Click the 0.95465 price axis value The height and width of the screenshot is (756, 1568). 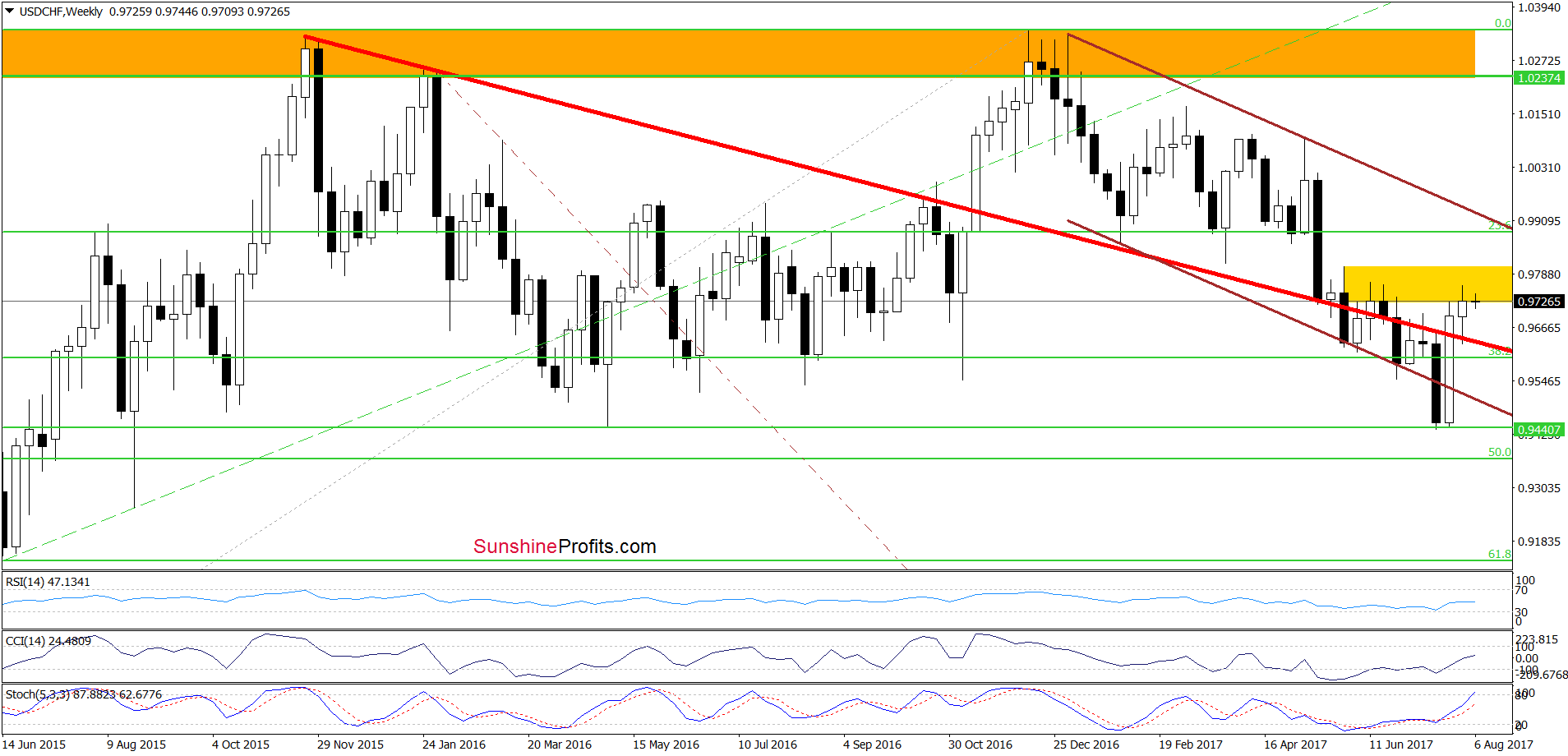coord(1538,381)
